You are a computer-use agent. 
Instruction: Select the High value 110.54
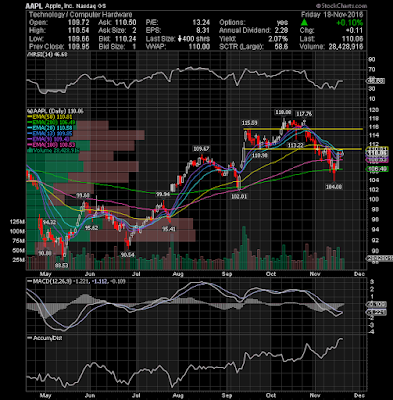click(79, 31)
